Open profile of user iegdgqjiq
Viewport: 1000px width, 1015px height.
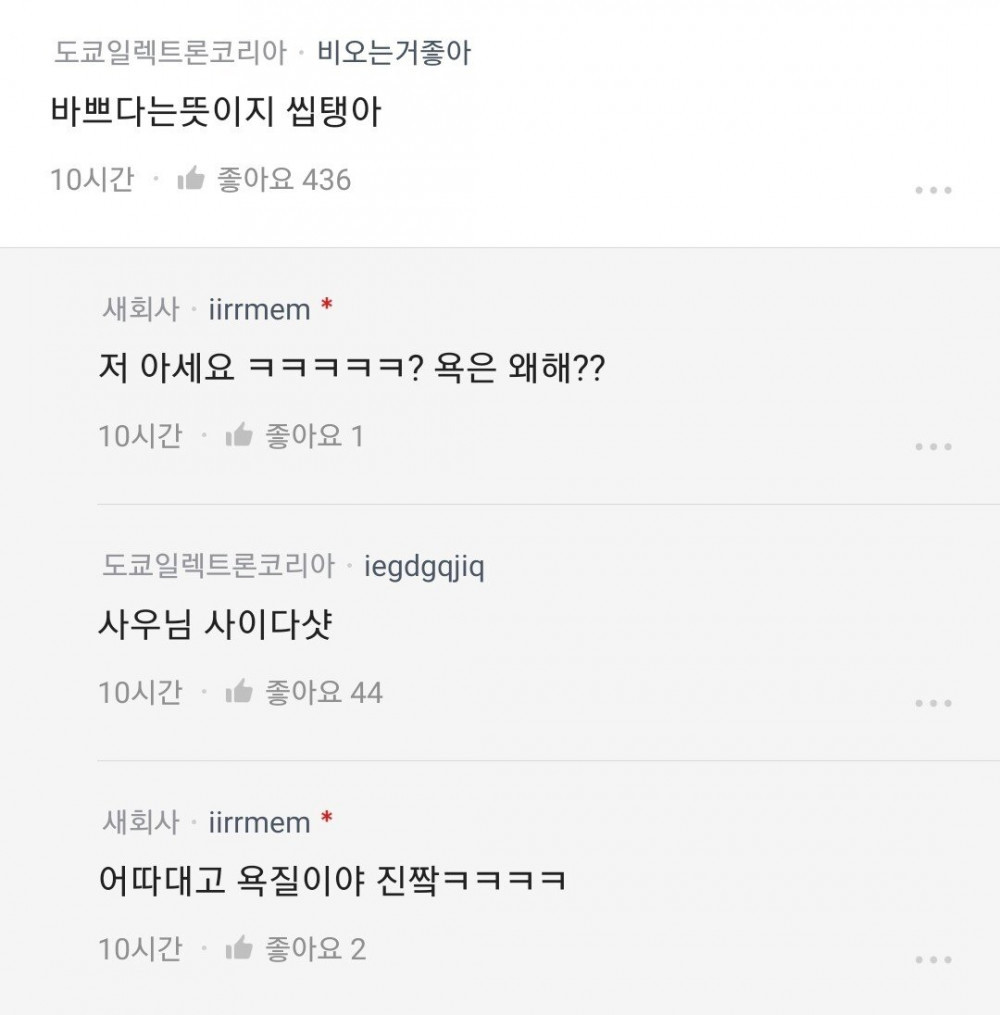click(x=425, y=567)
